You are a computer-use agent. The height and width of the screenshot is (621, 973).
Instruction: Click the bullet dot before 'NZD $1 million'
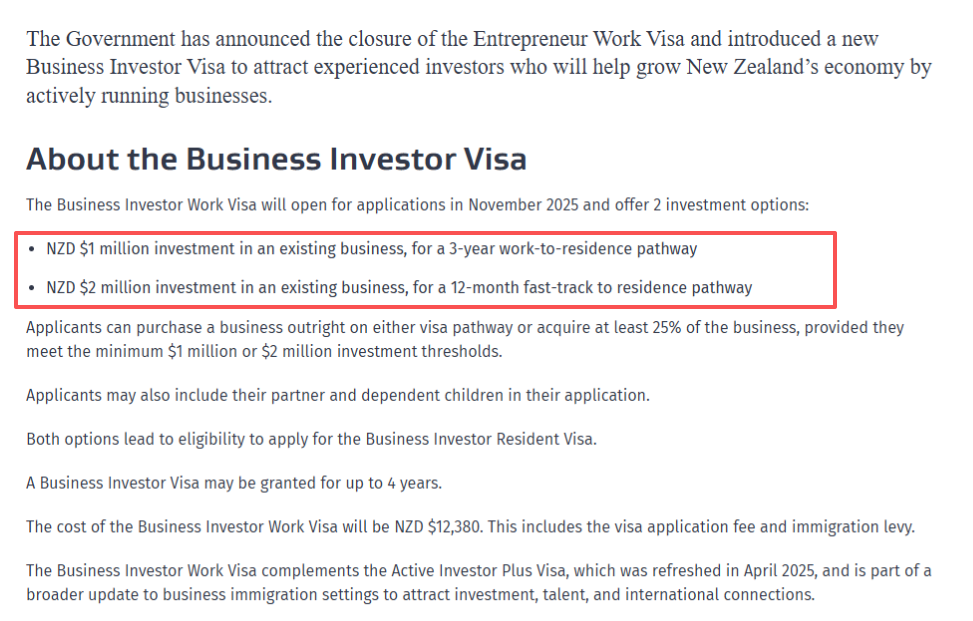click(35, 248)
